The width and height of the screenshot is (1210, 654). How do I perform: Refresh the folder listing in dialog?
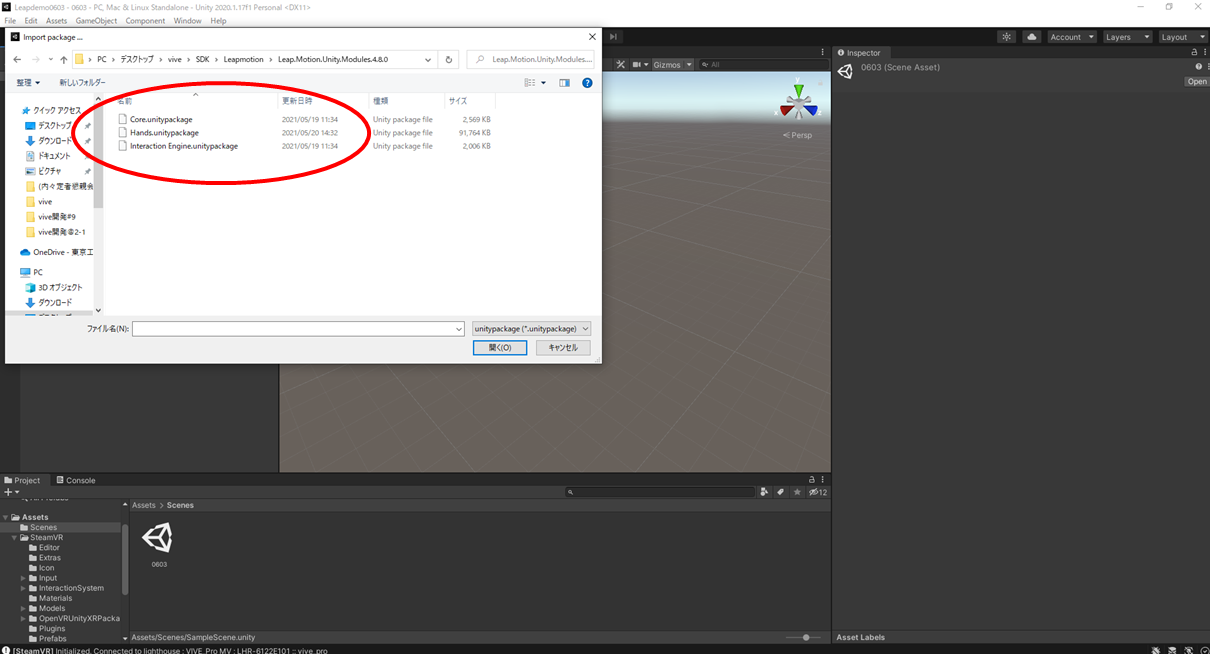coord(449,59)
